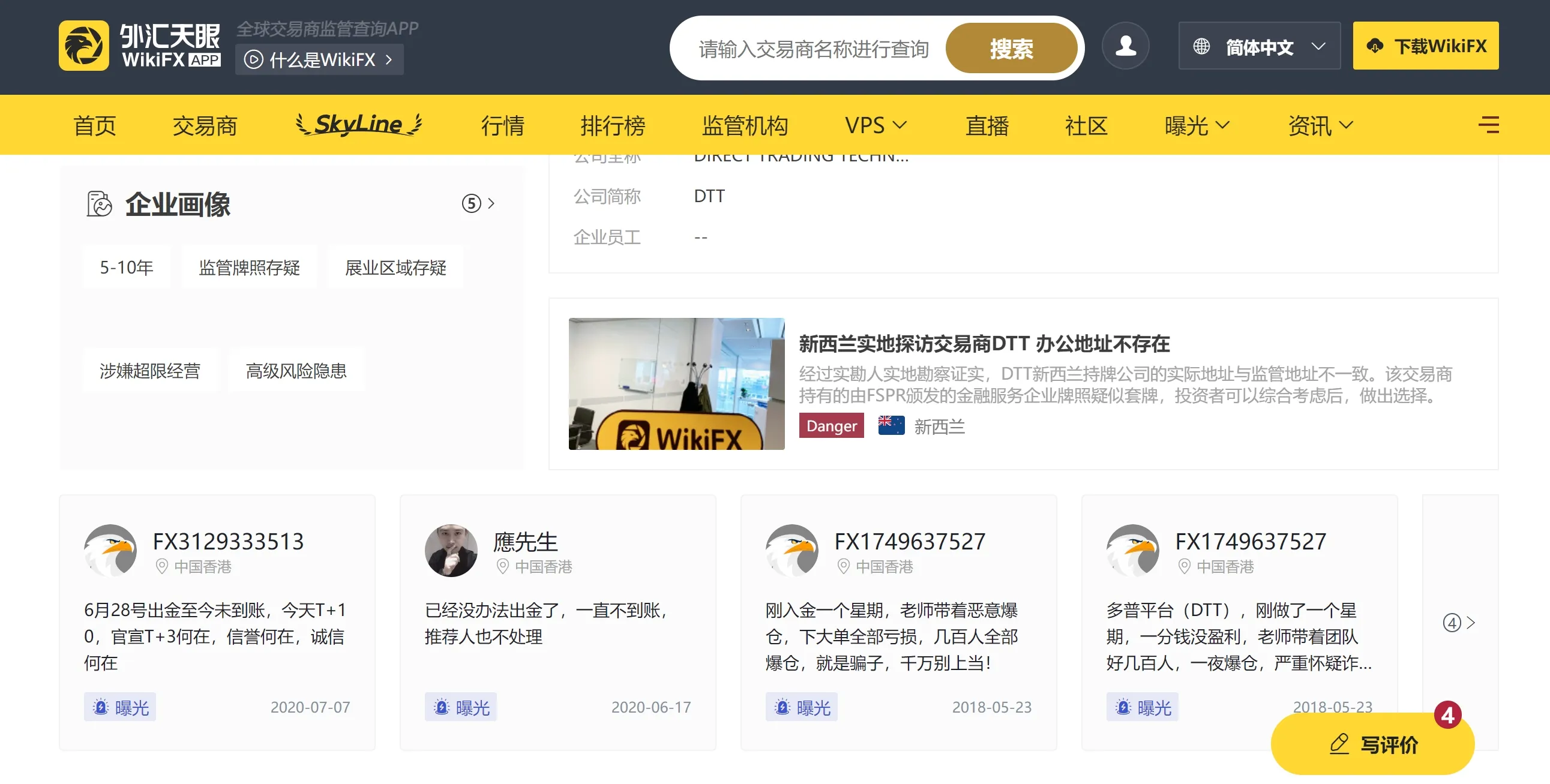Screen dimensions: 1550x784
Task: Select the 高级风险隐患 tag
Action: 296,370
